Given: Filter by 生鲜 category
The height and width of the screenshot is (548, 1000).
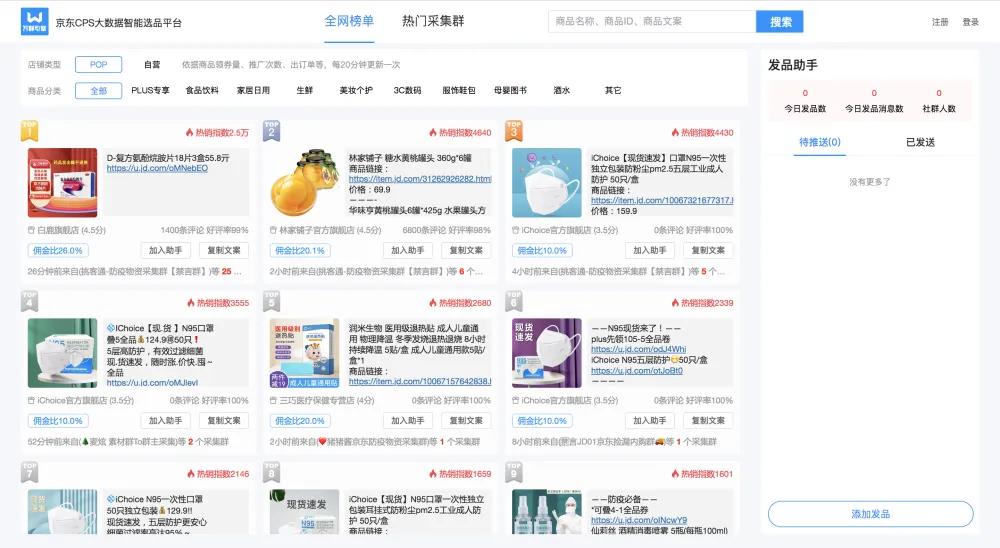Looking at the screenshot, I should [x=305, y=91].
